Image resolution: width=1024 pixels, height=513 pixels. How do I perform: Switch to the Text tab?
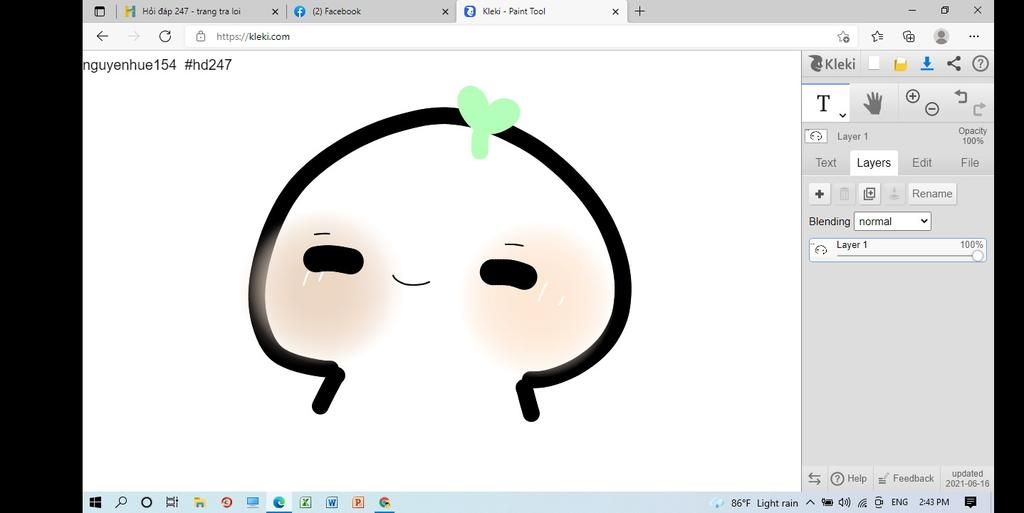(825, 163)
